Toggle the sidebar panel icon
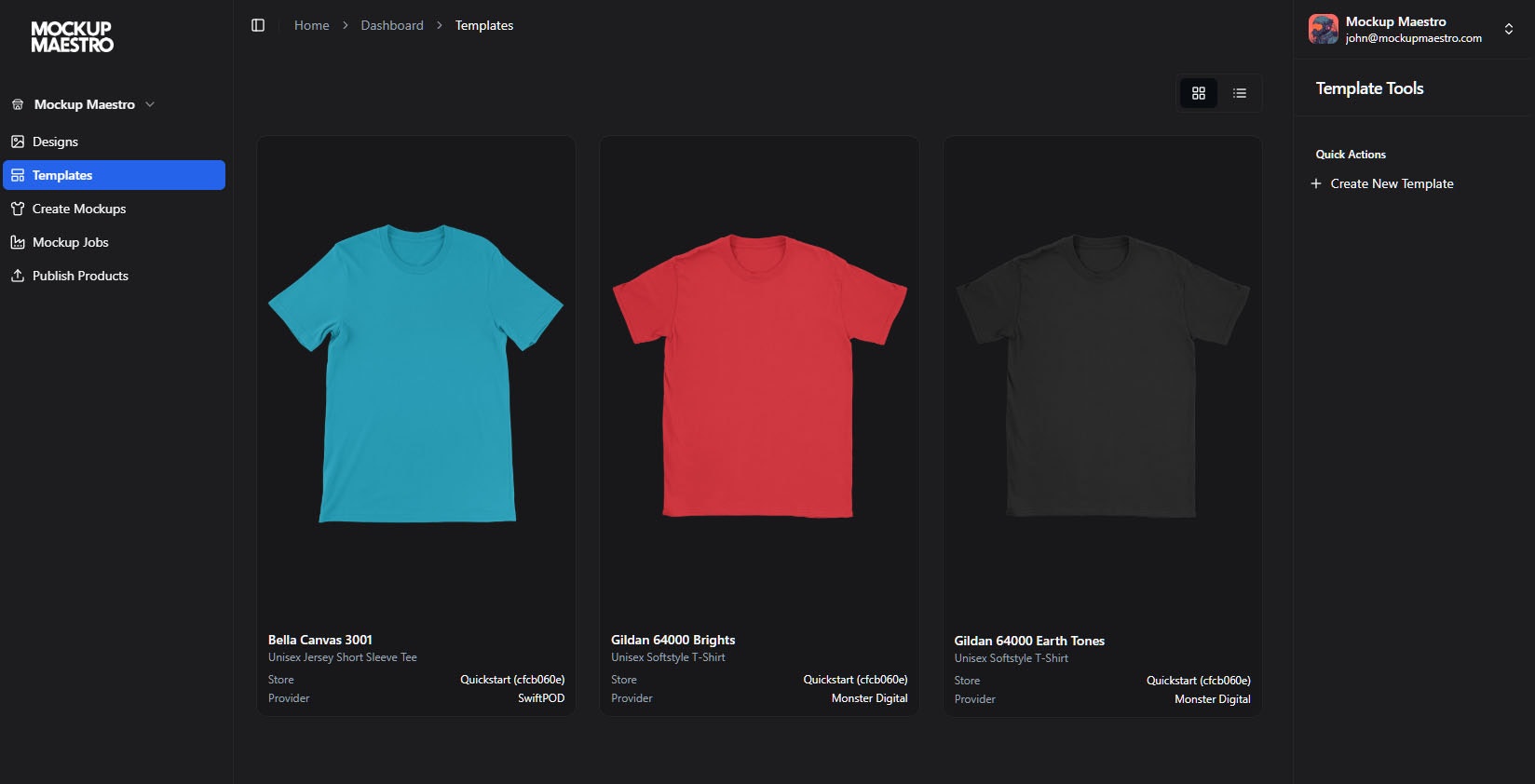The image size is (1535, 784). click(258, 25)
